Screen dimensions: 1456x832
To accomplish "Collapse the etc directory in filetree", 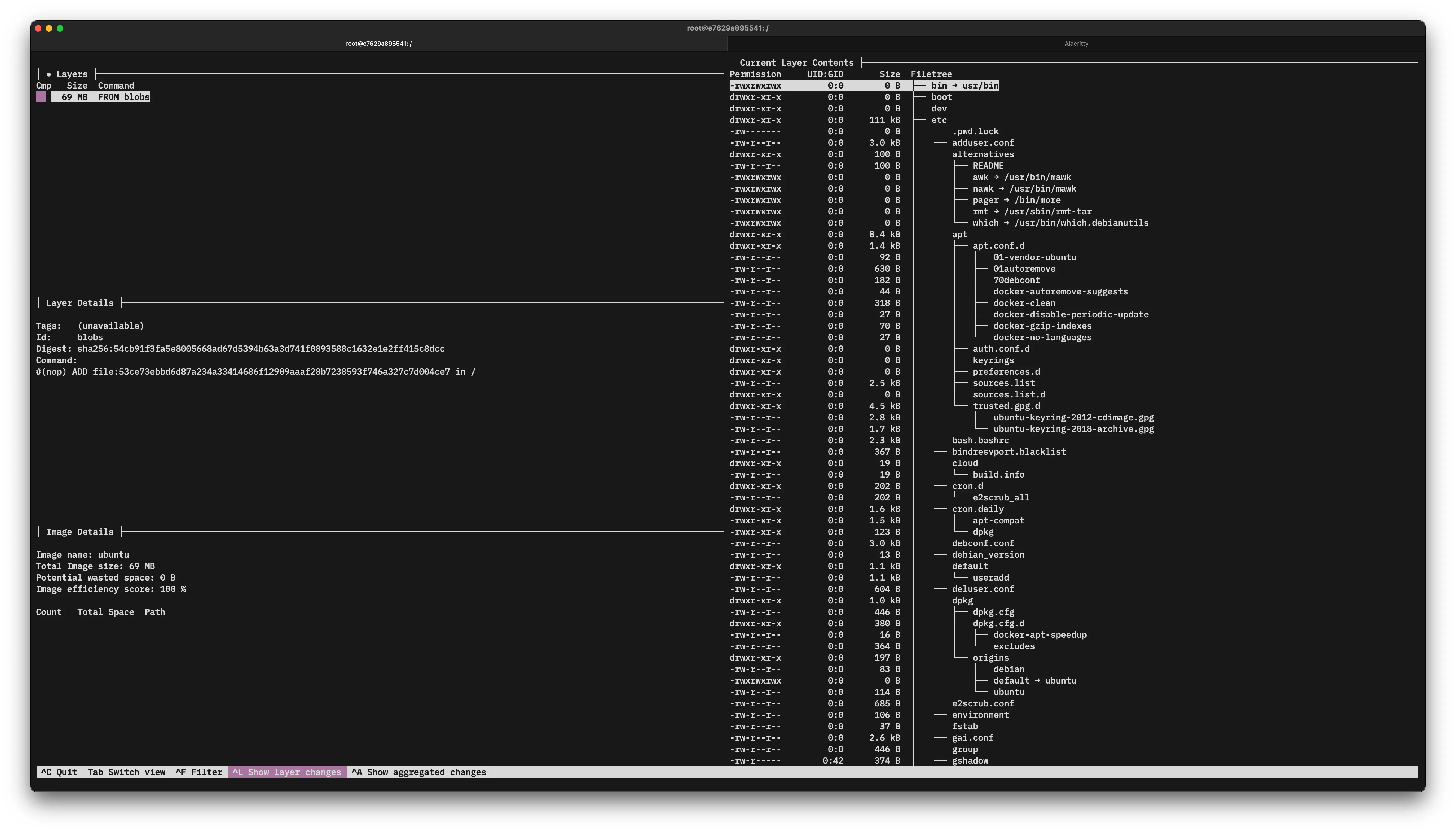I will click(939, 120).
